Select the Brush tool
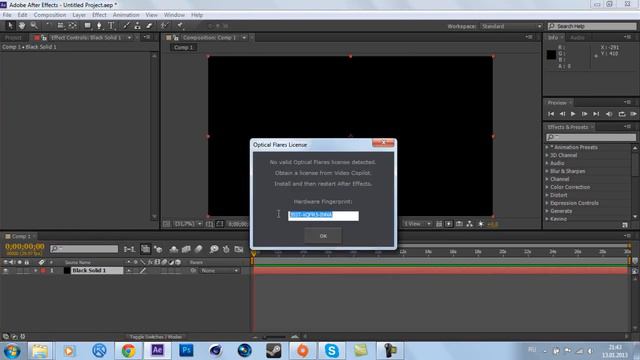The width and height of the screenshot is (640, 360). tap(126, 26)
